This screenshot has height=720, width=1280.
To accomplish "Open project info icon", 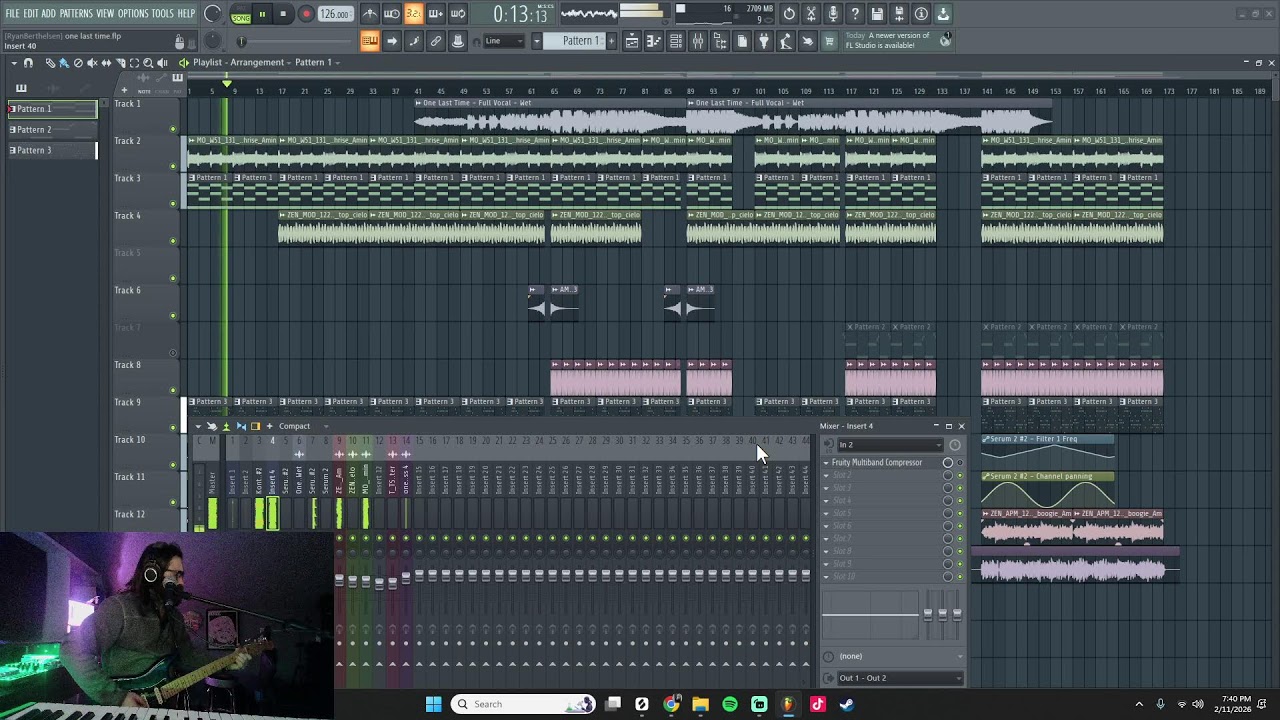I will click(921, 14).
